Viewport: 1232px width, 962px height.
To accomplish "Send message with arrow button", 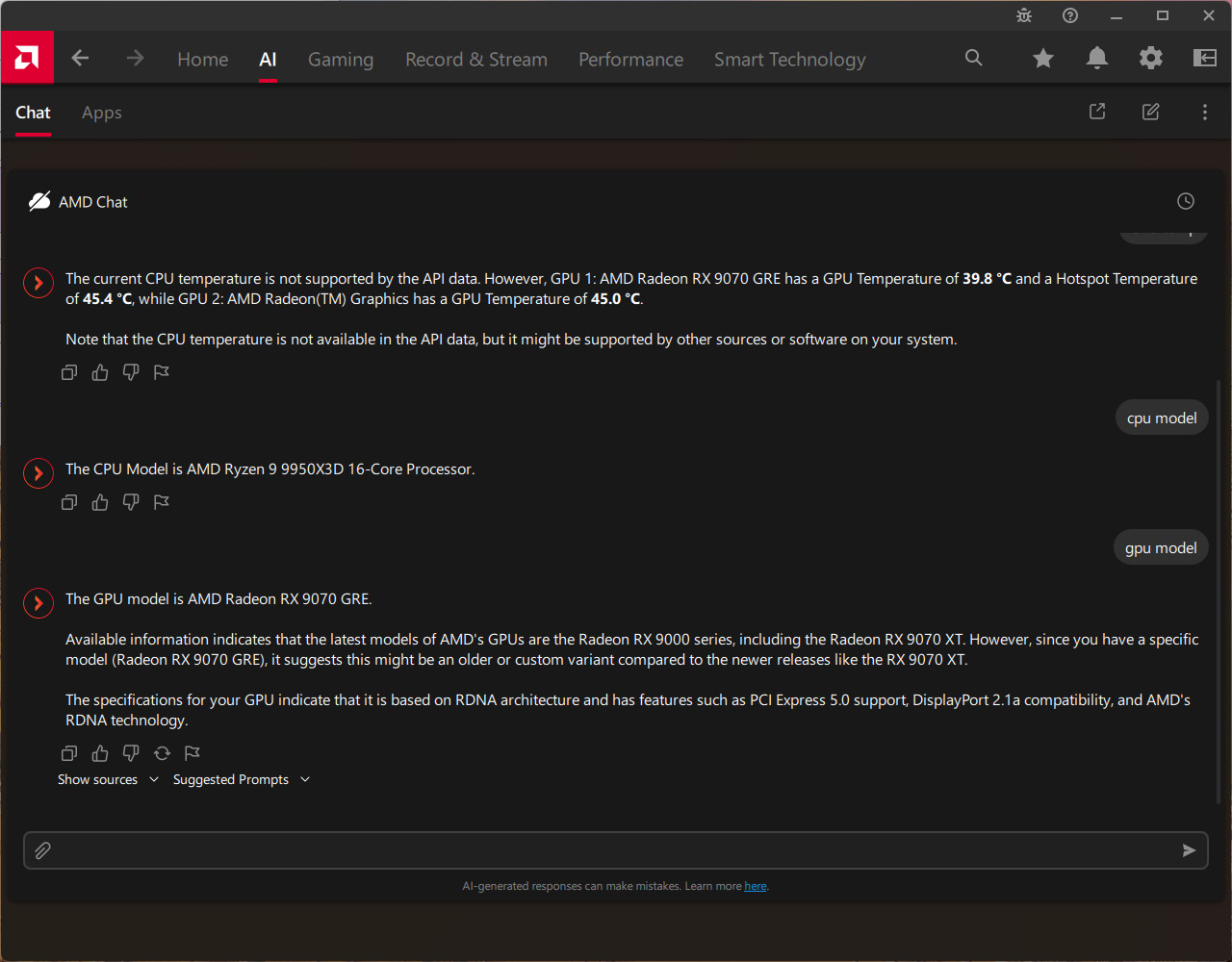I will coord(1189,850).
